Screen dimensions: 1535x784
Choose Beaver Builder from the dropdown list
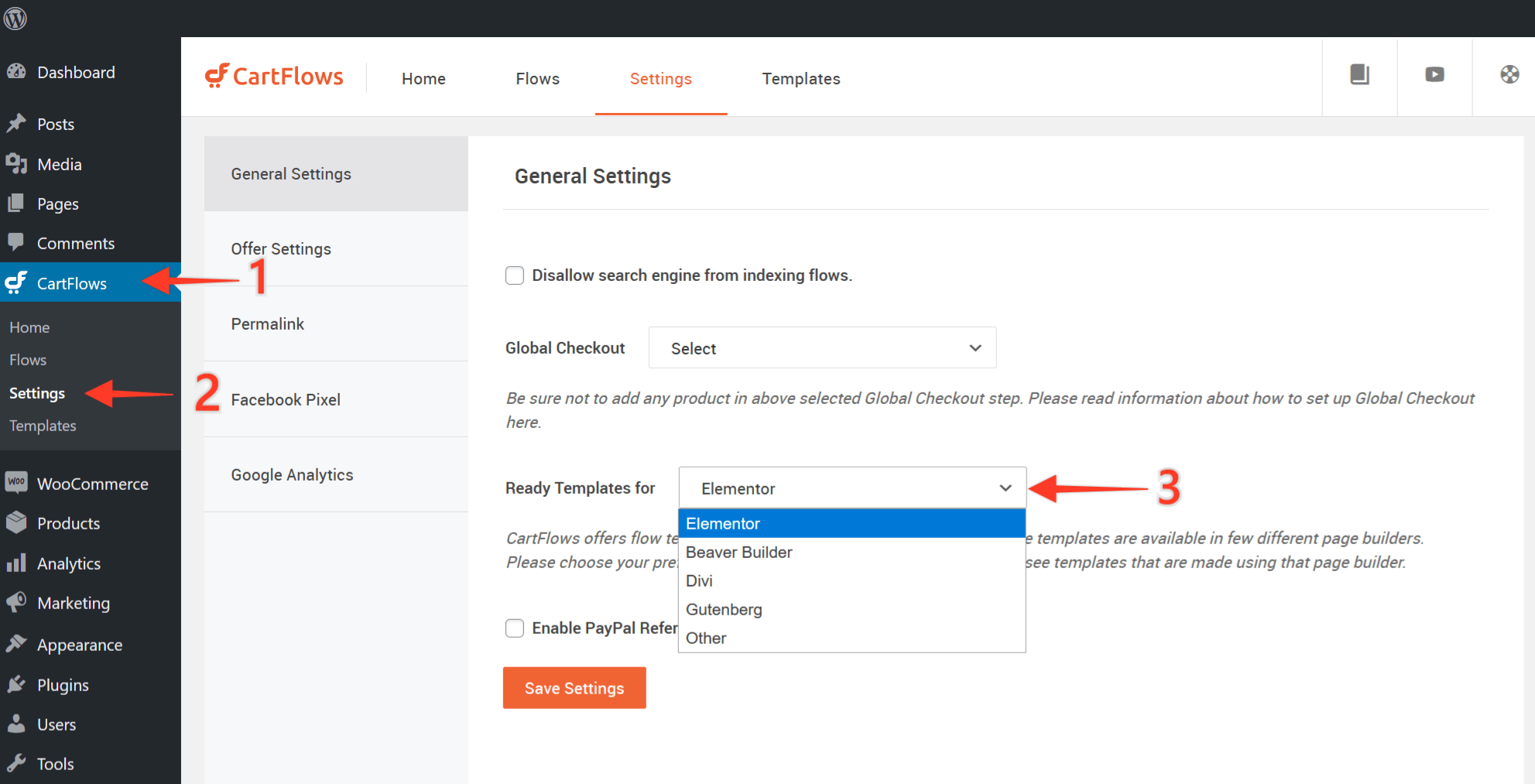click(738, 553)
